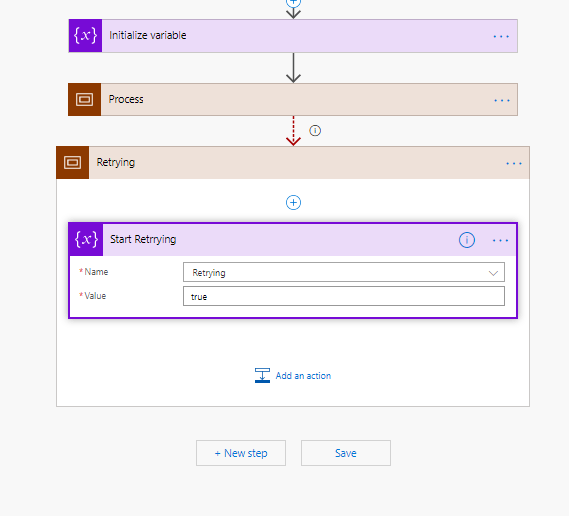Viewport: 569px width, 516px height.
Task: Click the Add an action icon
Action: point(262,375)
